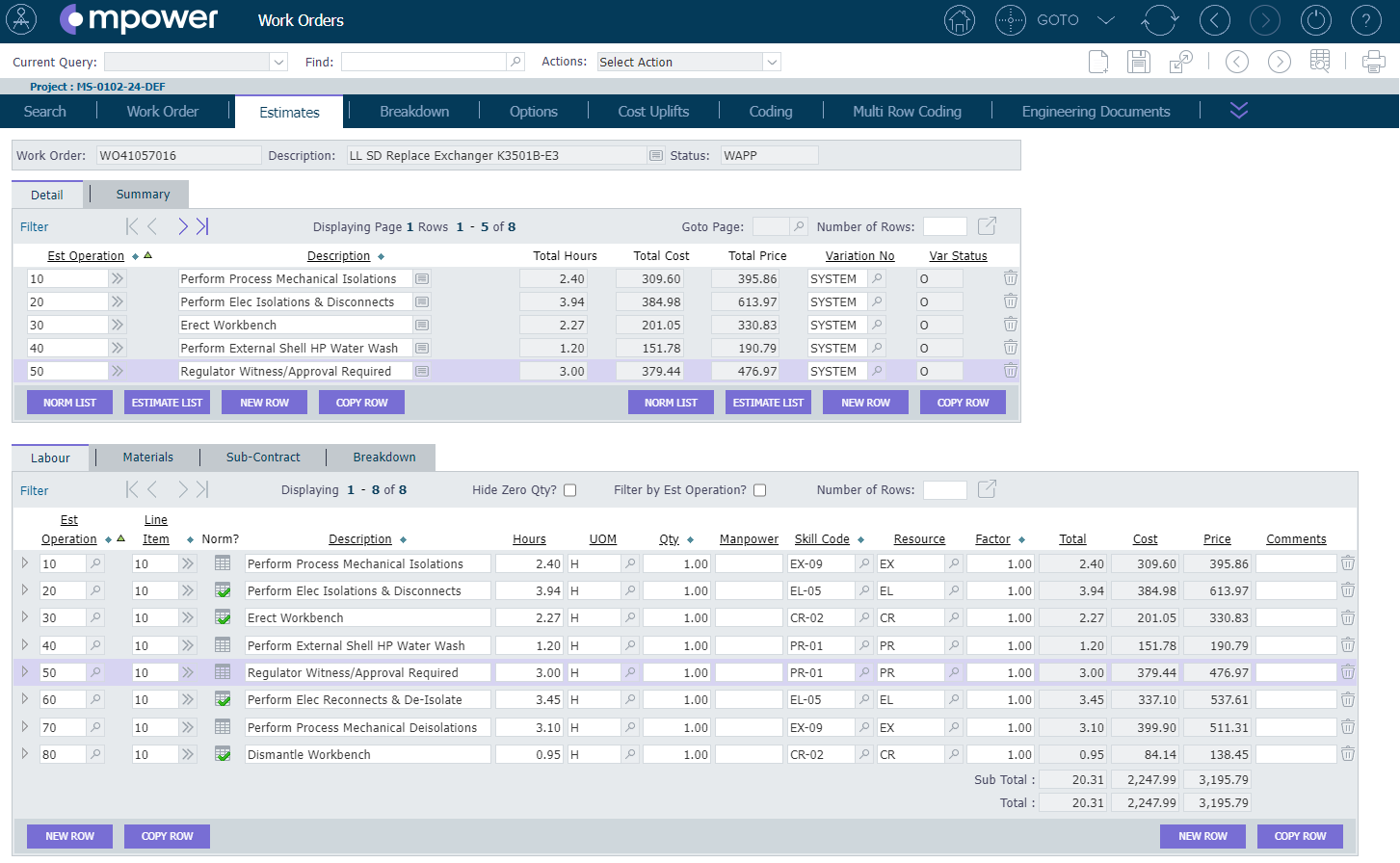Enable Filter by Est Operation
The image size is (1400, 863).
pos(760,490)
